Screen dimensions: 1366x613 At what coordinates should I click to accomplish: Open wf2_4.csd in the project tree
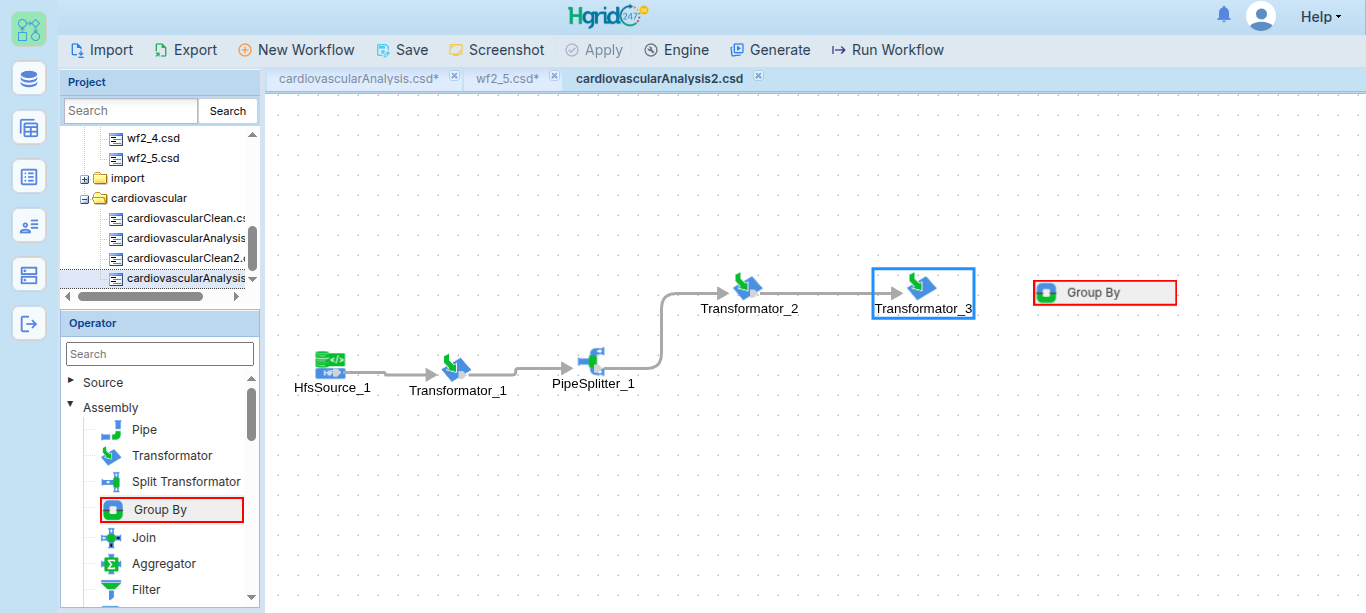(x=144, y=139)
